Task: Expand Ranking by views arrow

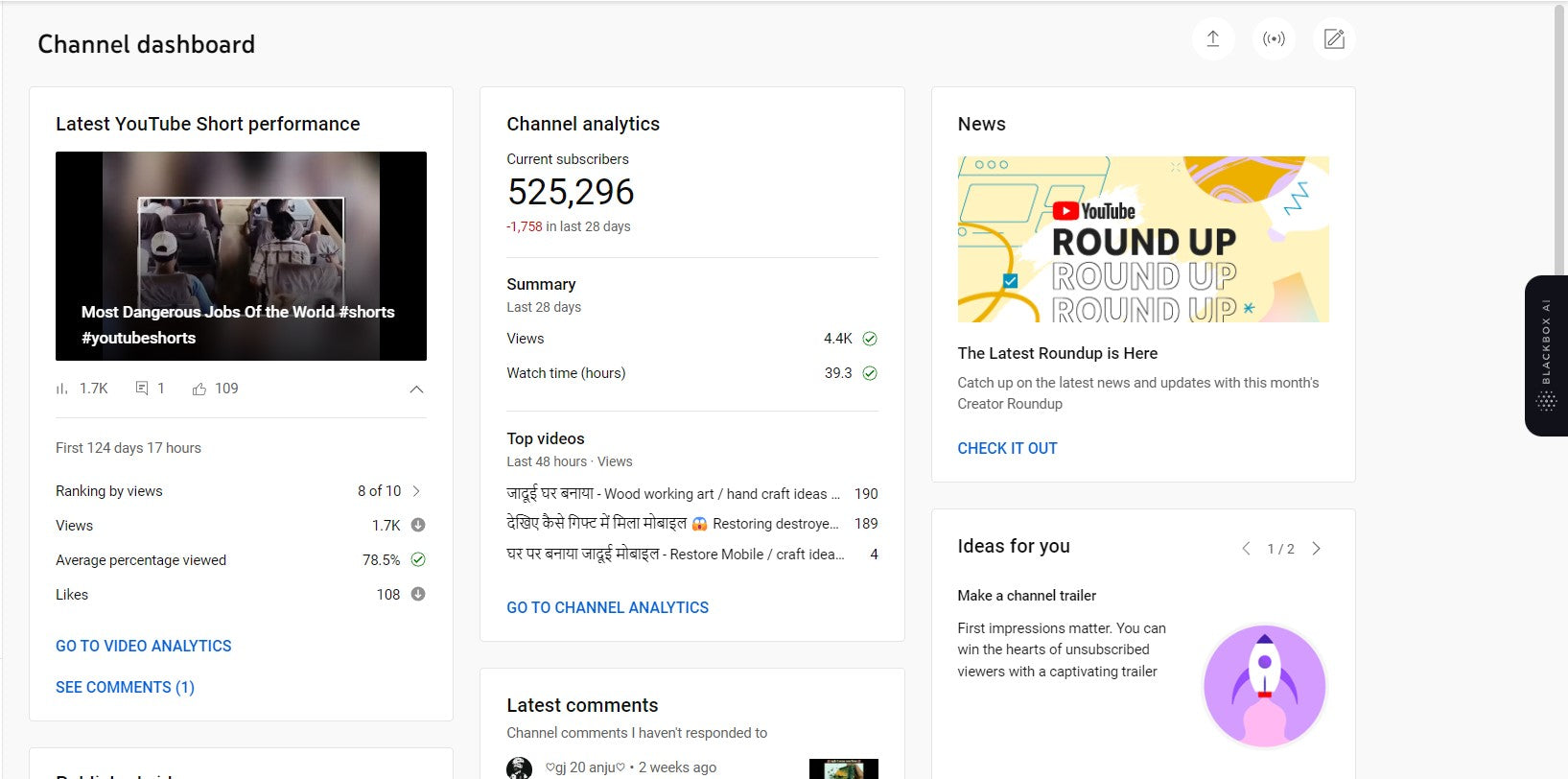Action: pos(416,491)
